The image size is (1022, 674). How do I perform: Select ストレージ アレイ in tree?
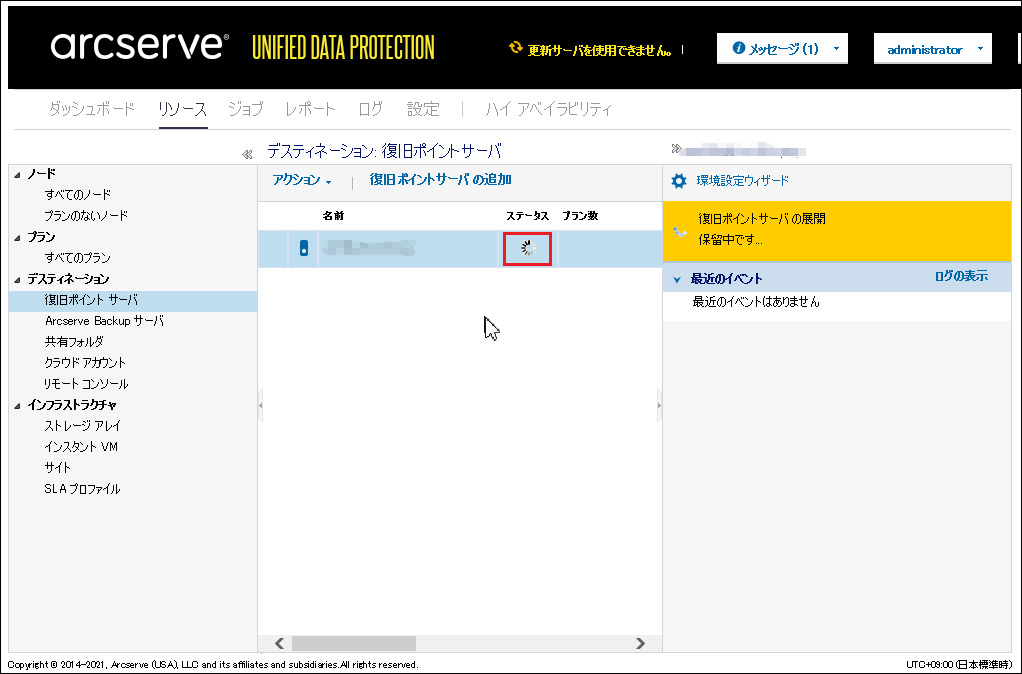(82, 426)
